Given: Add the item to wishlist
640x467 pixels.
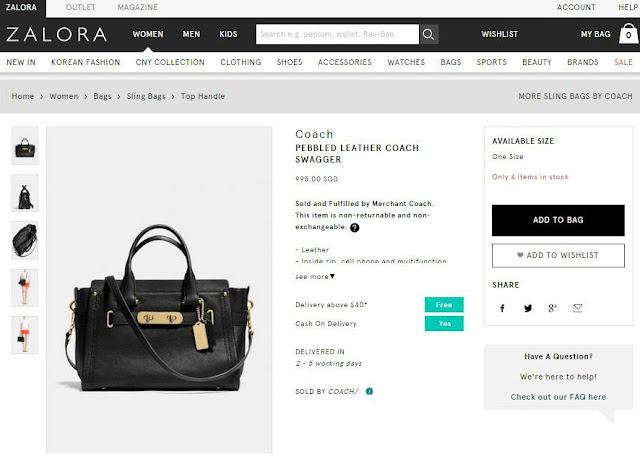Looking at the screenshot, I should (558, 256).
